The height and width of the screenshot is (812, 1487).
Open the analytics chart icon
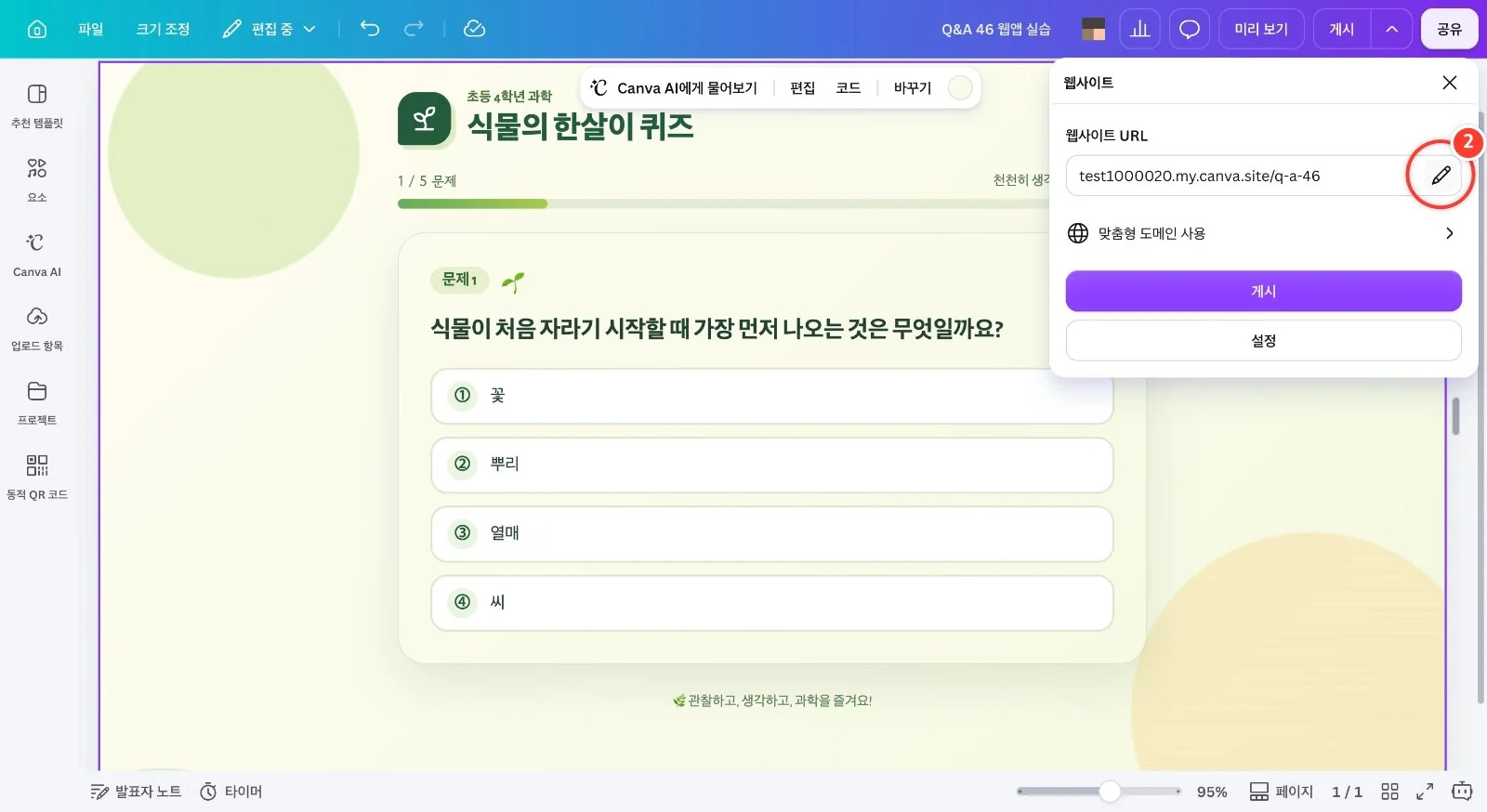tap(1140, 29)
